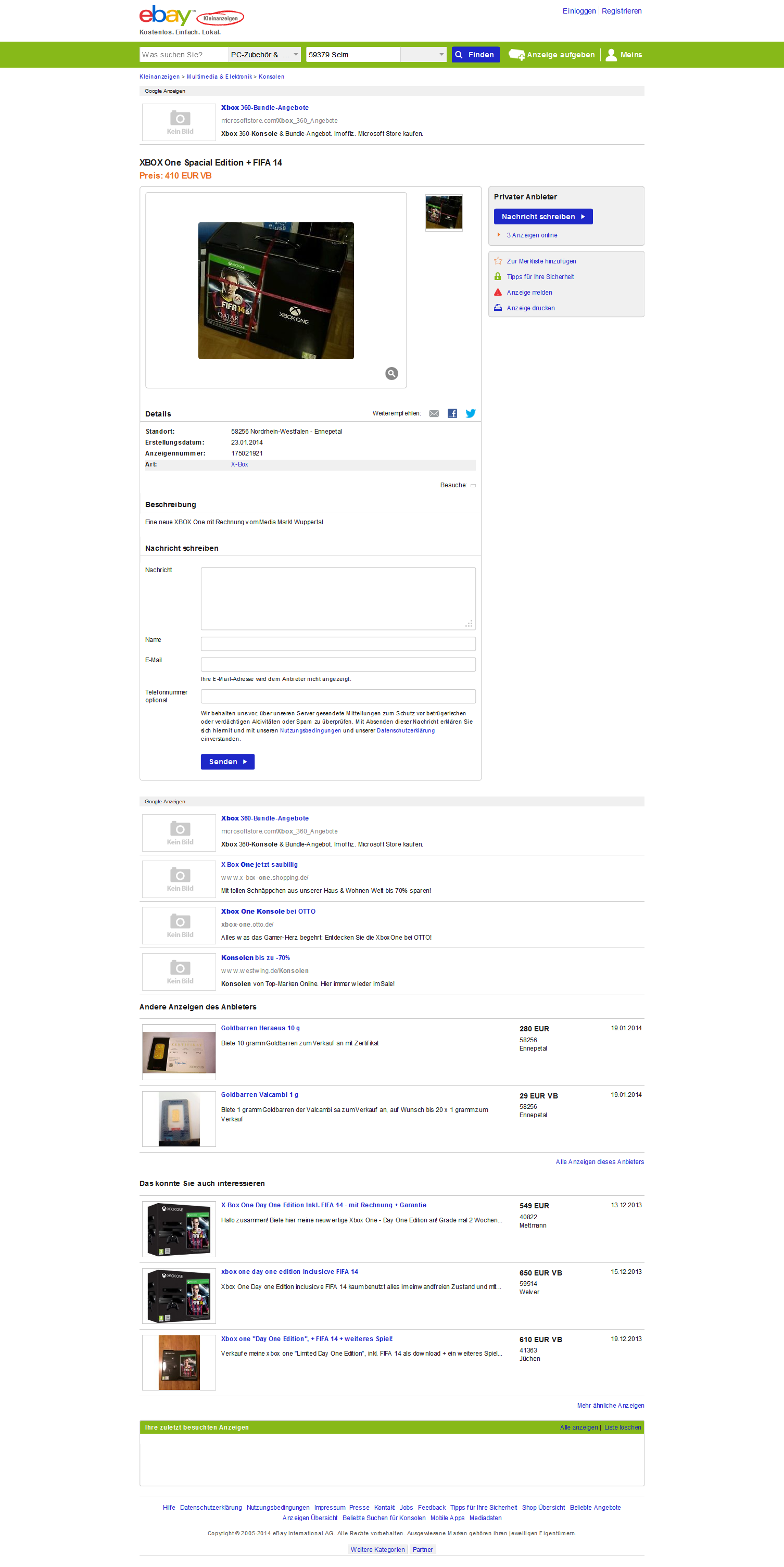
Task: Open thumbnail of 610 EUR VB listing
Action: click(x=179, y=1362)
